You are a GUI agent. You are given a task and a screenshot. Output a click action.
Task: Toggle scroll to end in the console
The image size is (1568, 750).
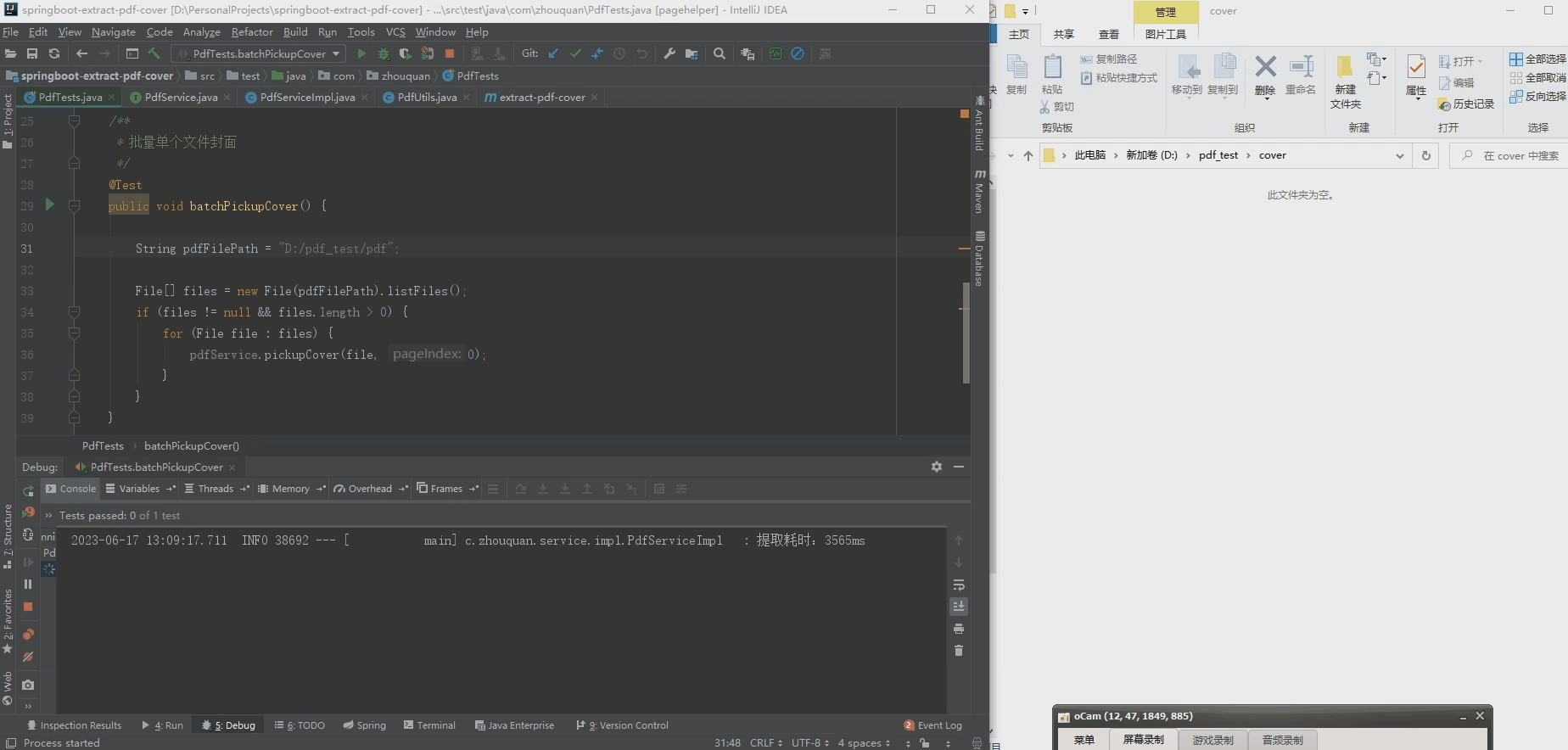(959, 606)
